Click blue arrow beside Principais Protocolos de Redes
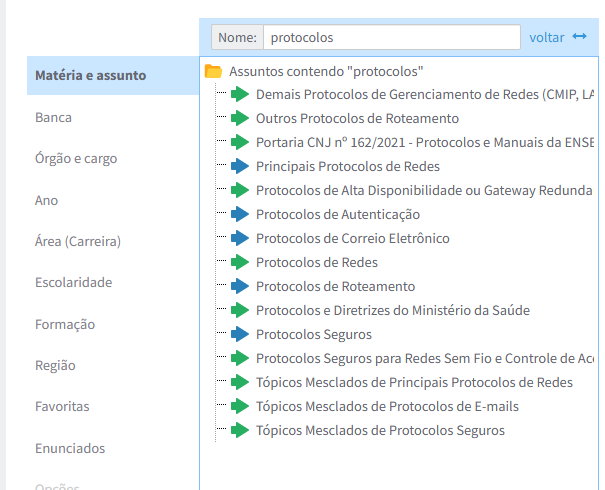 [240, 166]
